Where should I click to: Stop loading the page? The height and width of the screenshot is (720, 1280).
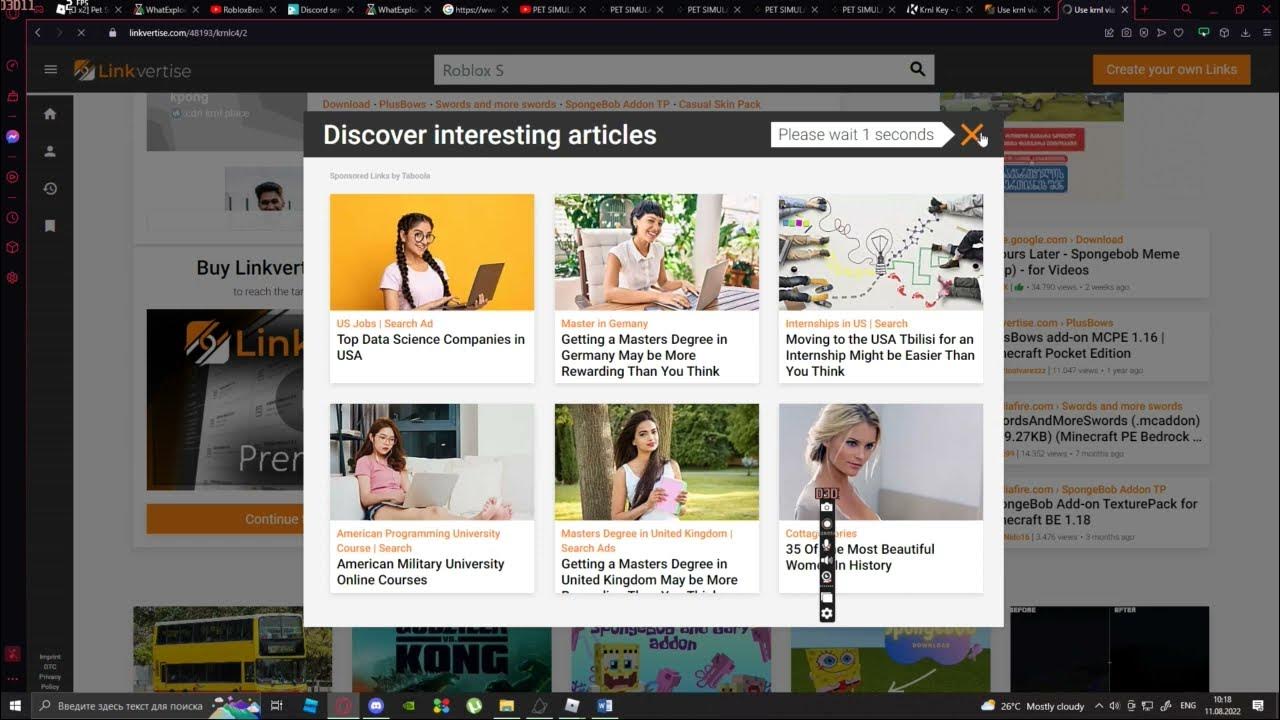tap(81, 32)
